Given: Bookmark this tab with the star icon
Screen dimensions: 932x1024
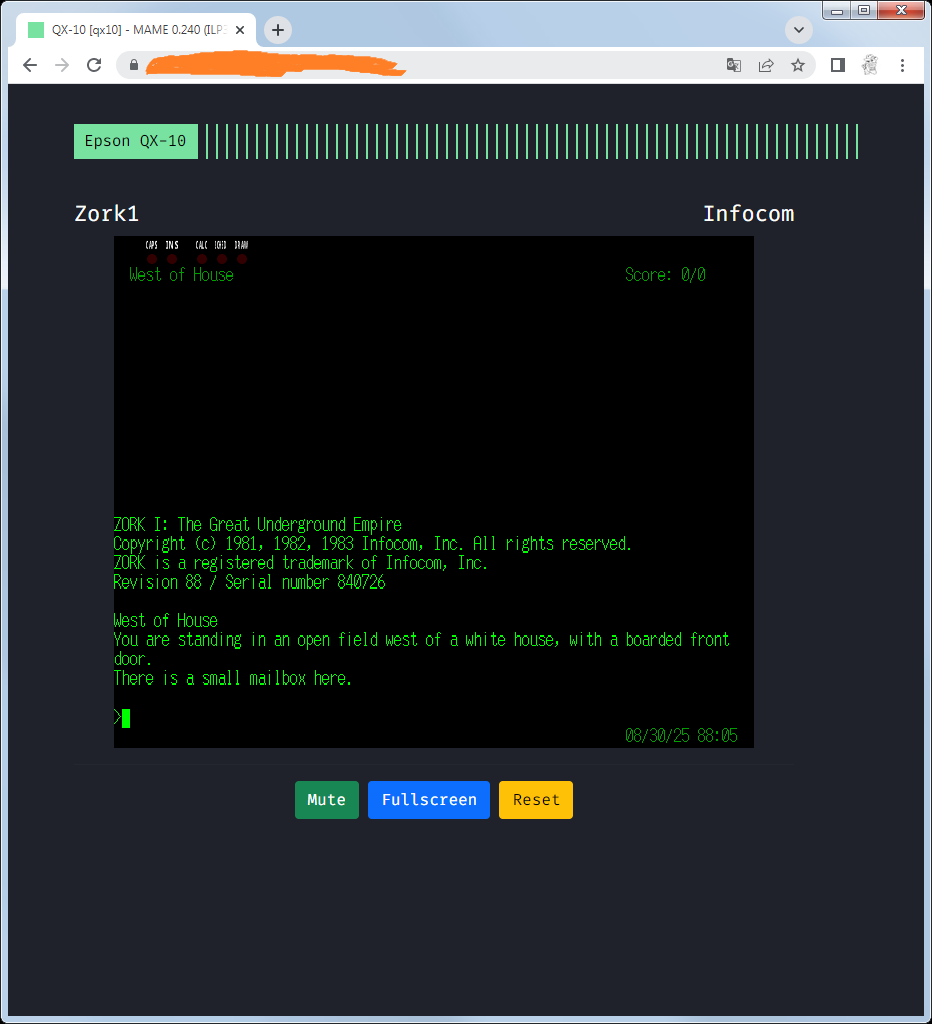Looking at the screenshot, I should pyautogui.click(x=797, y=65).
